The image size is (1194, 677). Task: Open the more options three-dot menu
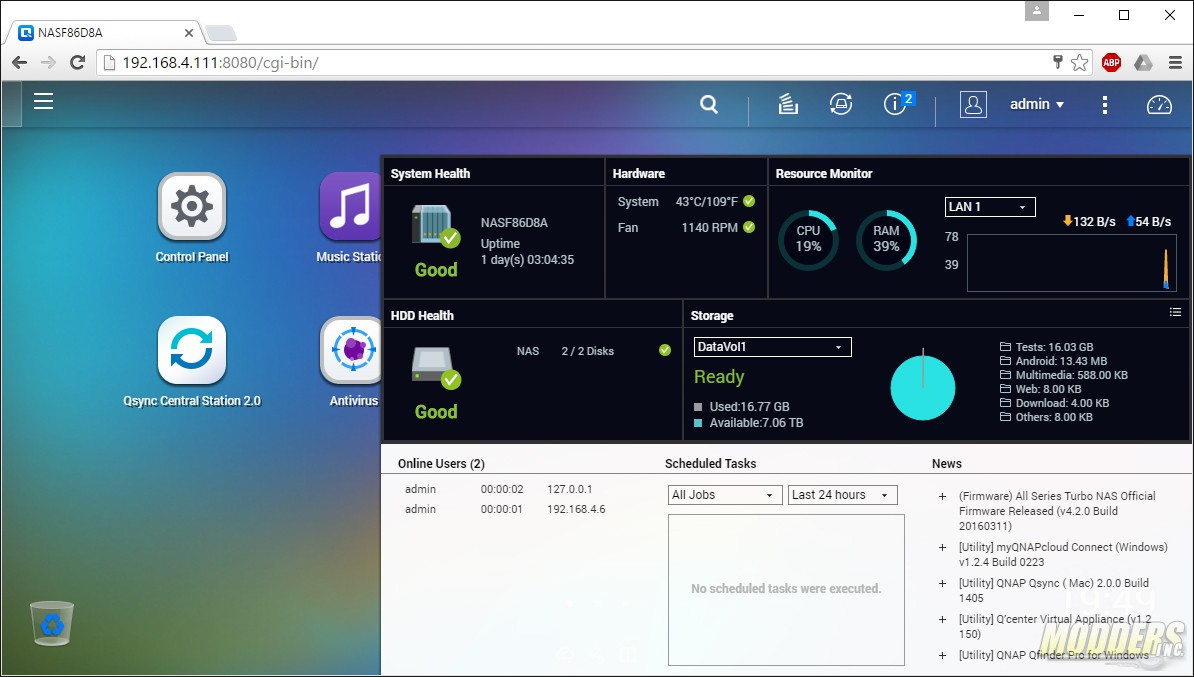click(x=1105, y=104)
